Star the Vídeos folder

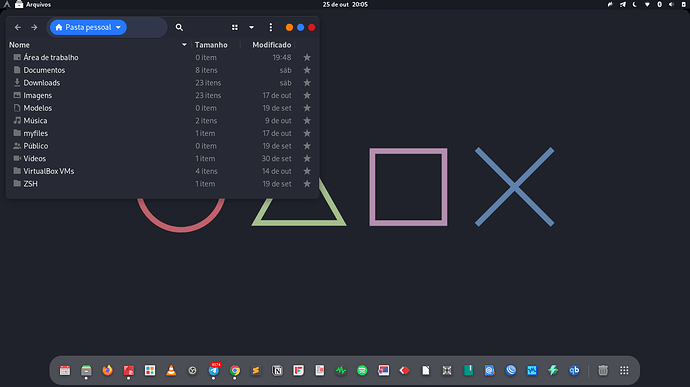[x=307, y=158]
